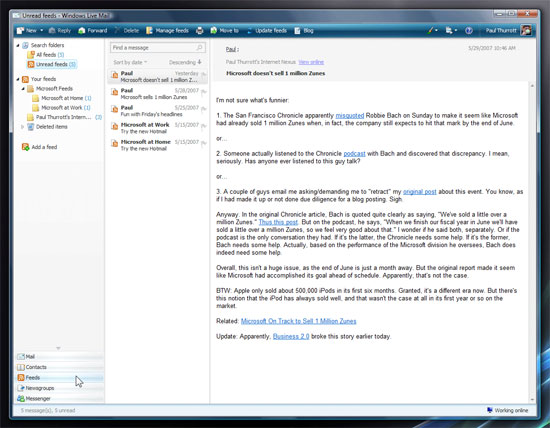
Task: Click the Reply toolbar button
Action: point(60,31)
